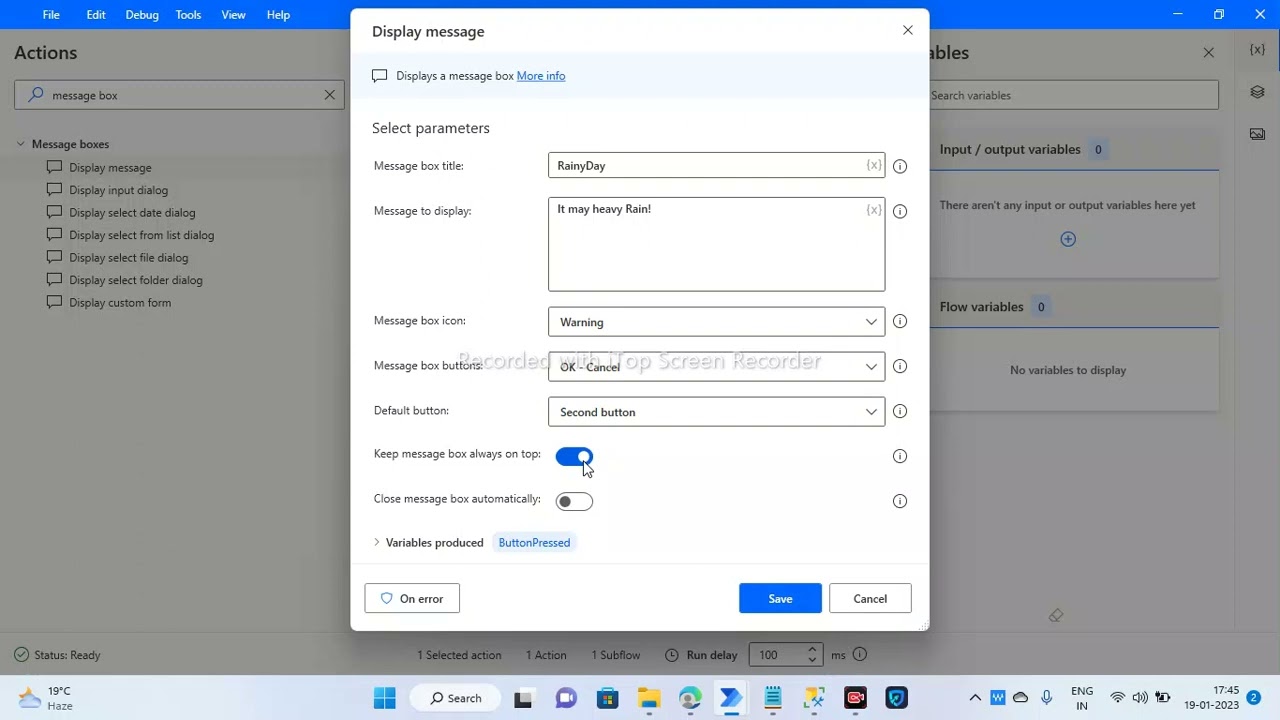
Task: Increment or decrement the run delay spinner
Action: pos(813,655)
